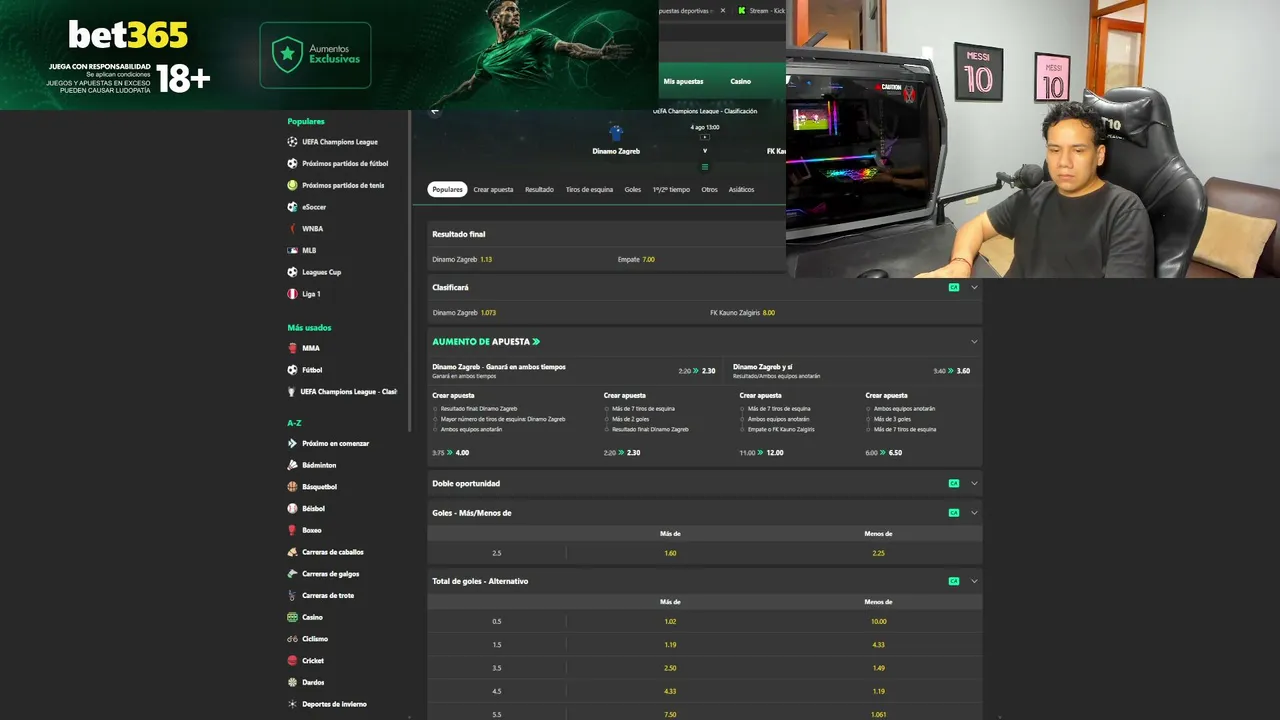Select the eSoccer icon in the sidebar
The width and height of the screenshot is (1280, 720).
[x=293, y=207]
